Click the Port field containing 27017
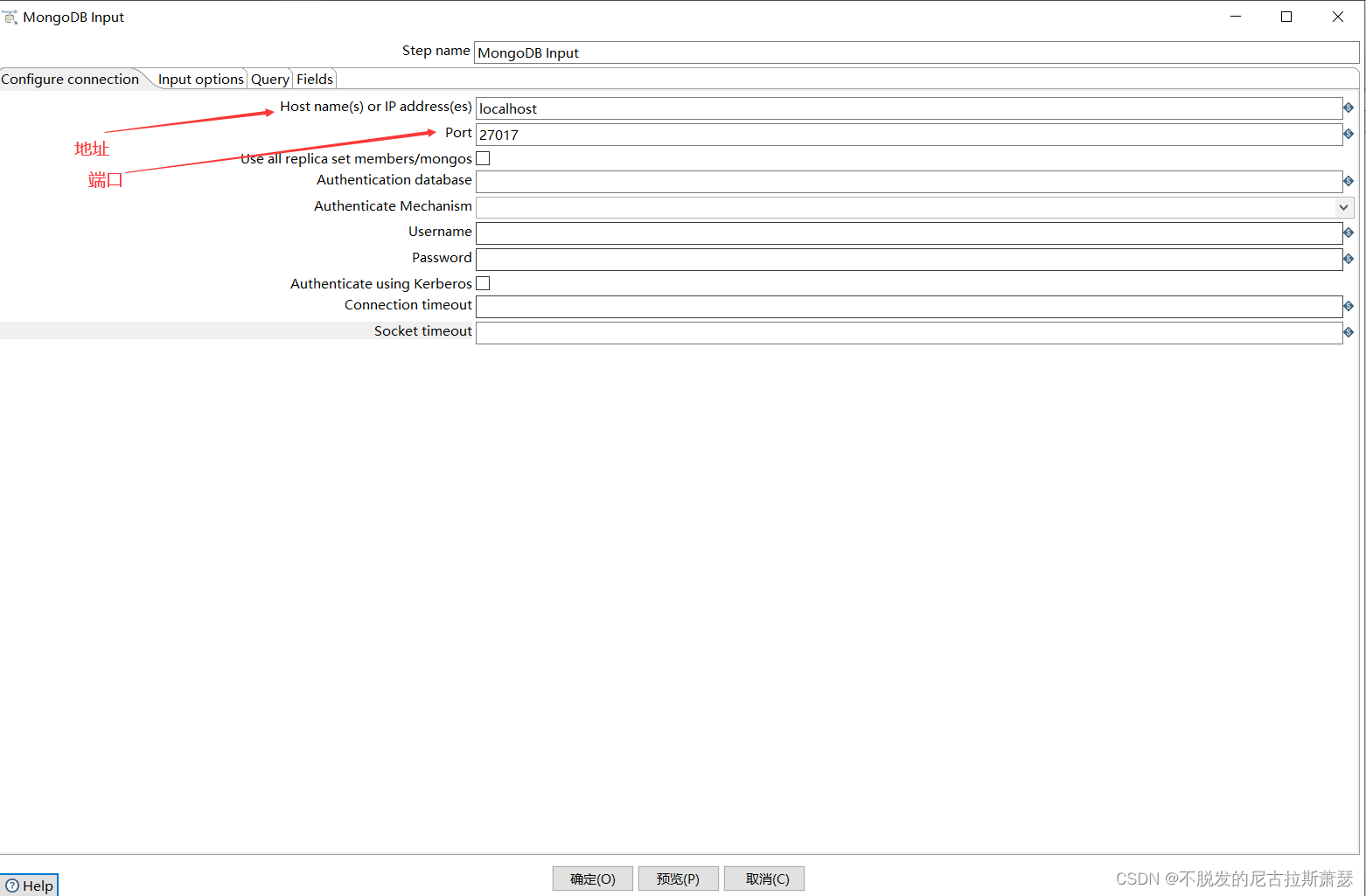 (910, 135)
